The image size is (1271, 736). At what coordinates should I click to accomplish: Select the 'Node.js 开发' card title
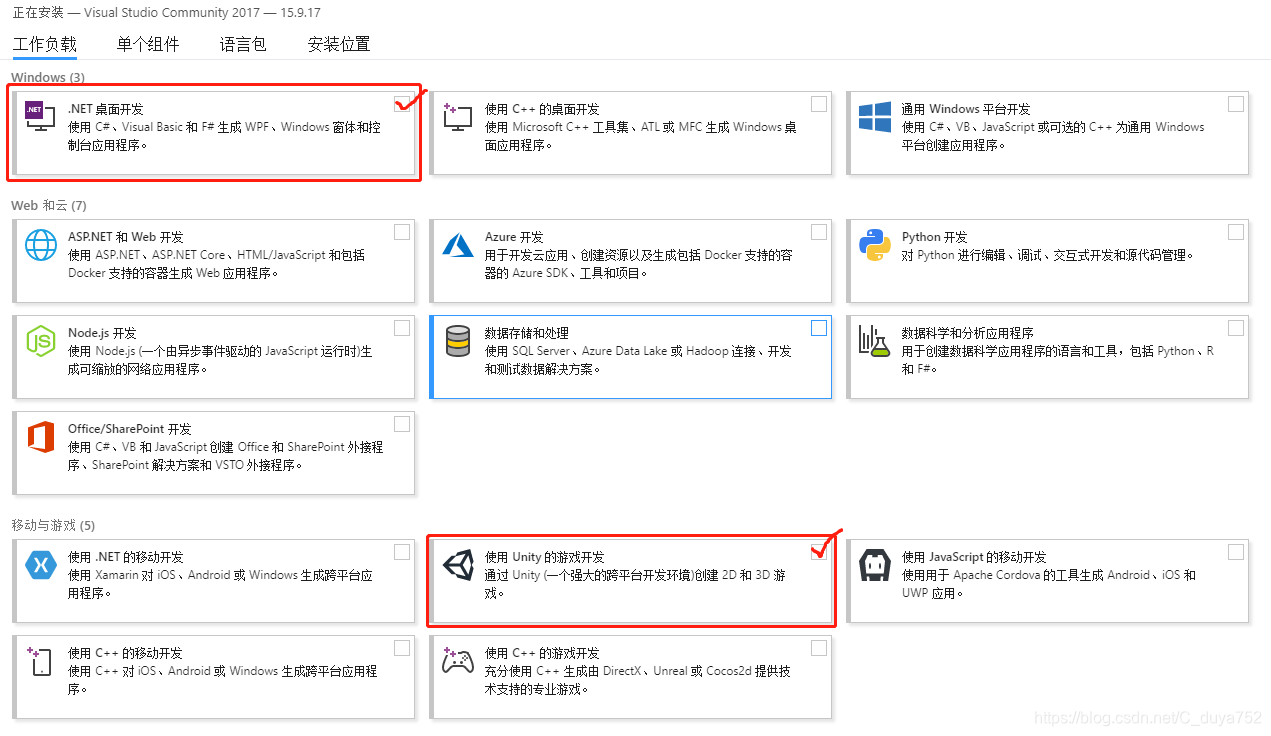coord(102,333)
